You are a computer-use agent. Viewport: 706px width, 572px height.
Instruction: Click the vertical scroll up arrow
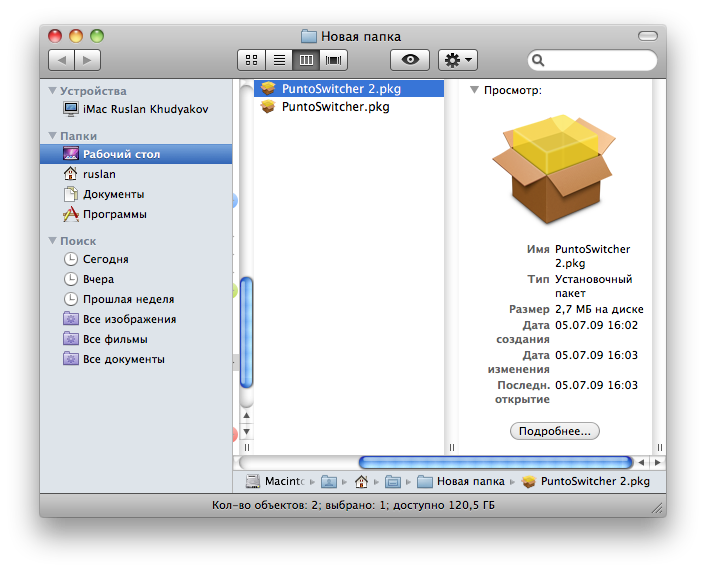pos(246,415)
